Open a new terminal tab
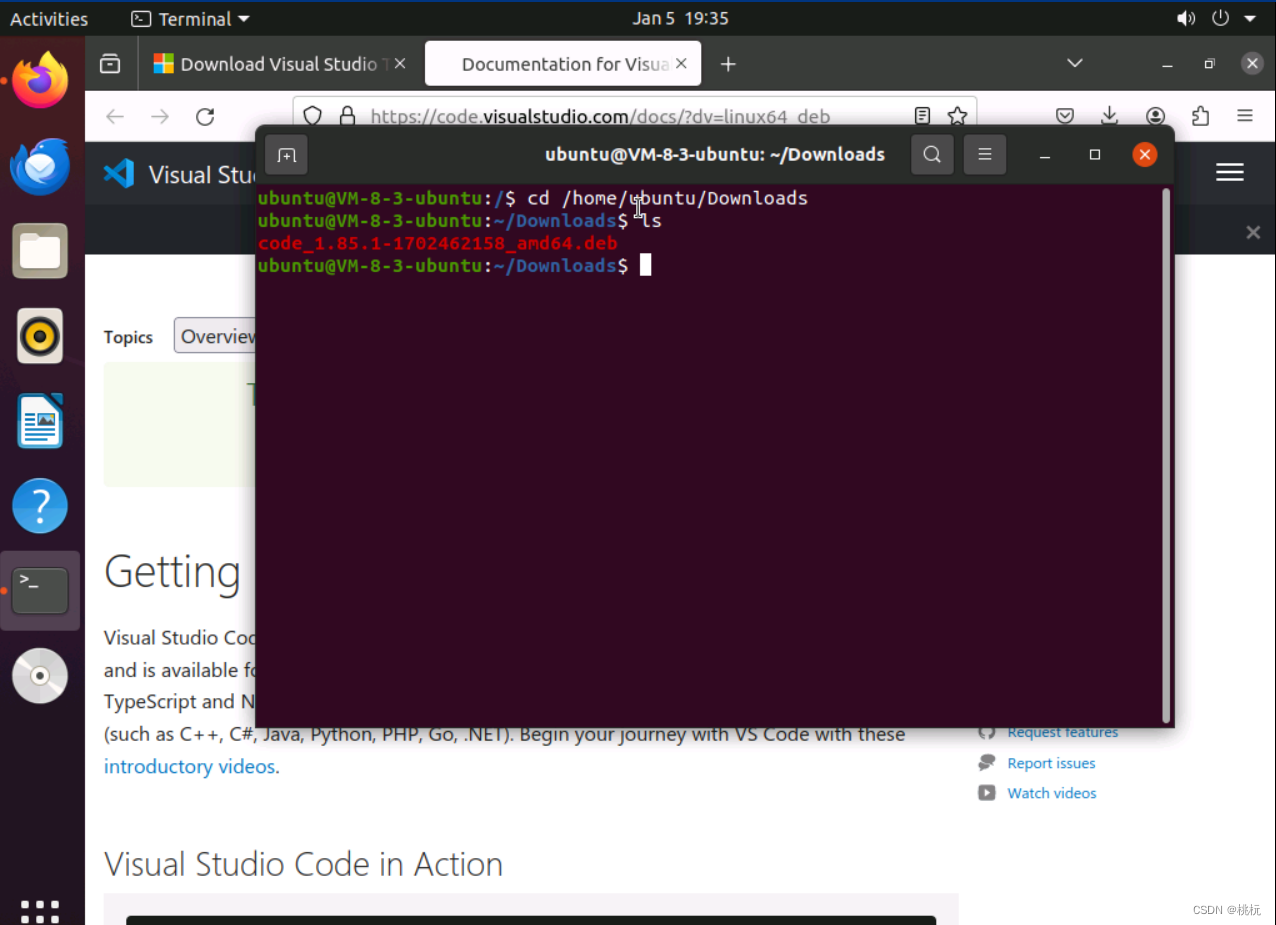The image size is (1276, 925). point(286,155)
